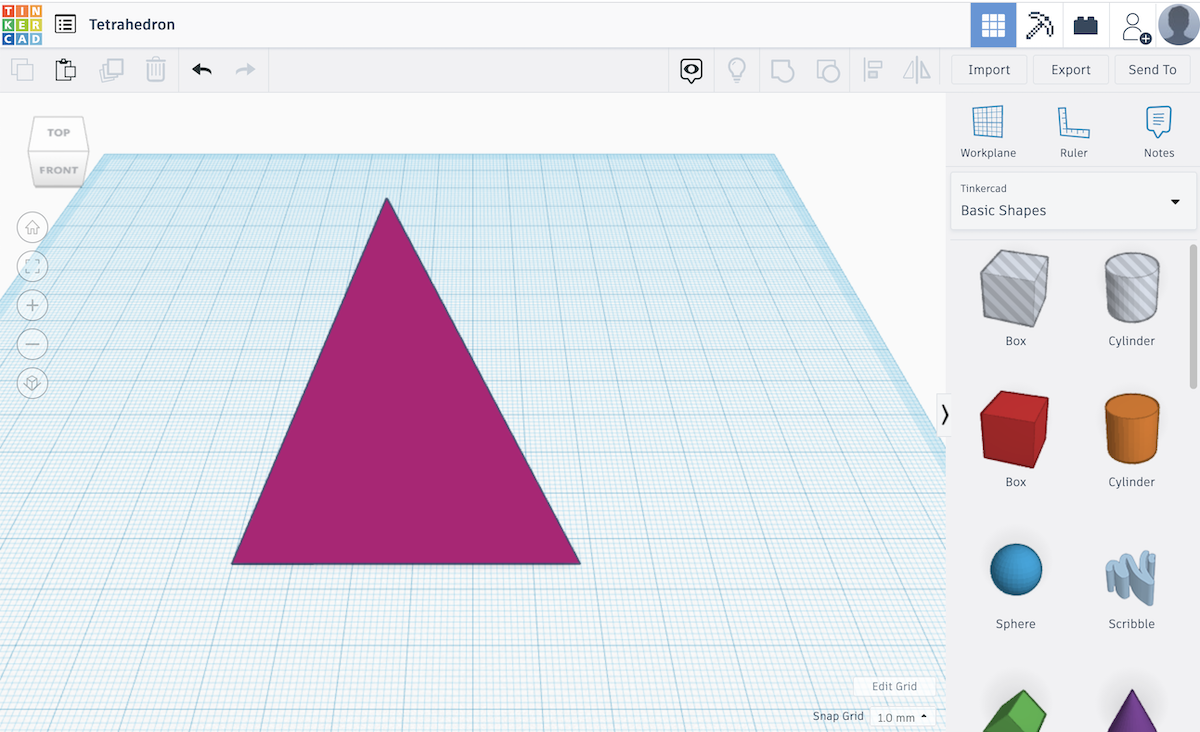Click the Home view button

[x=32, y=227]
